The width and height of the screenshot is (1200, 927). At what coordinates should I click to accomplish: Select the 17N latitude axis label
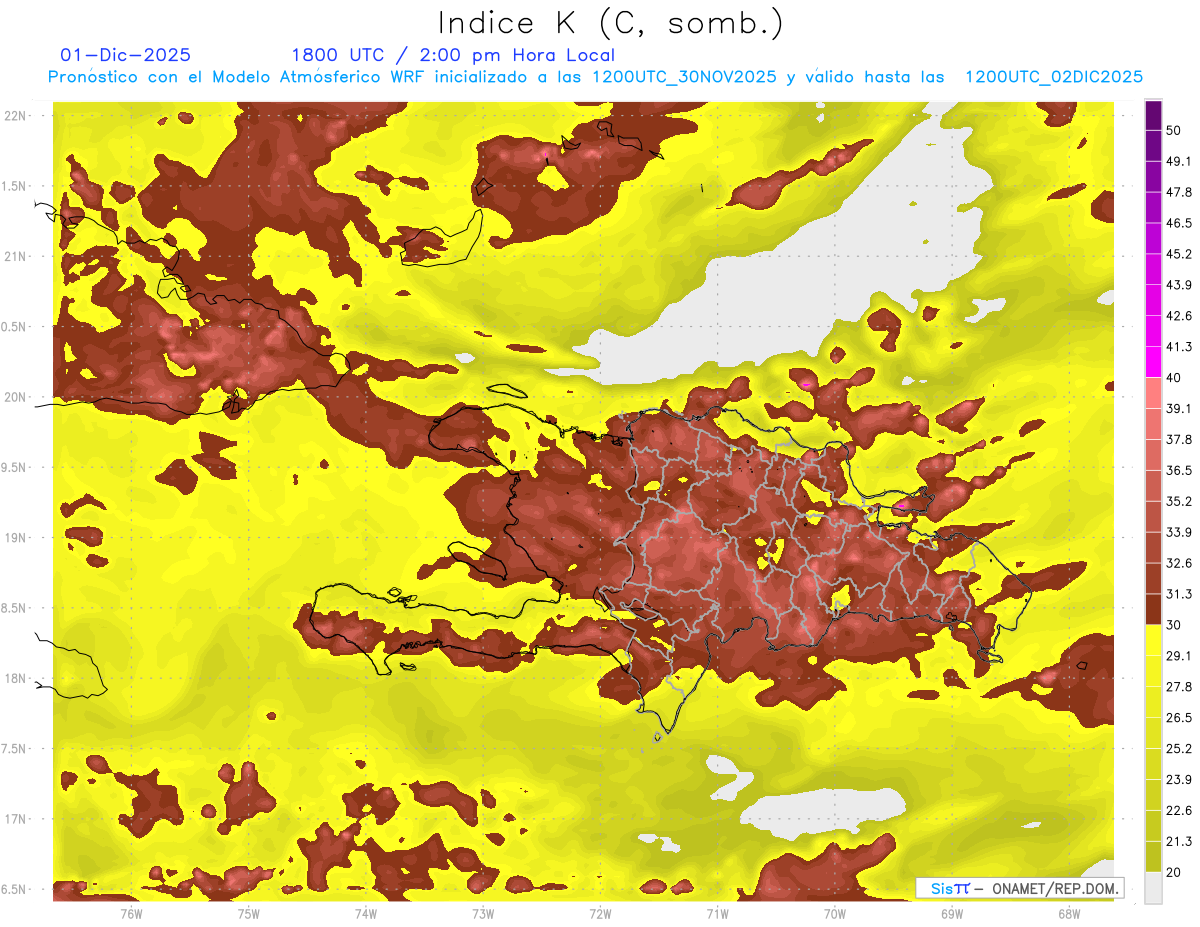pos(14,819)
